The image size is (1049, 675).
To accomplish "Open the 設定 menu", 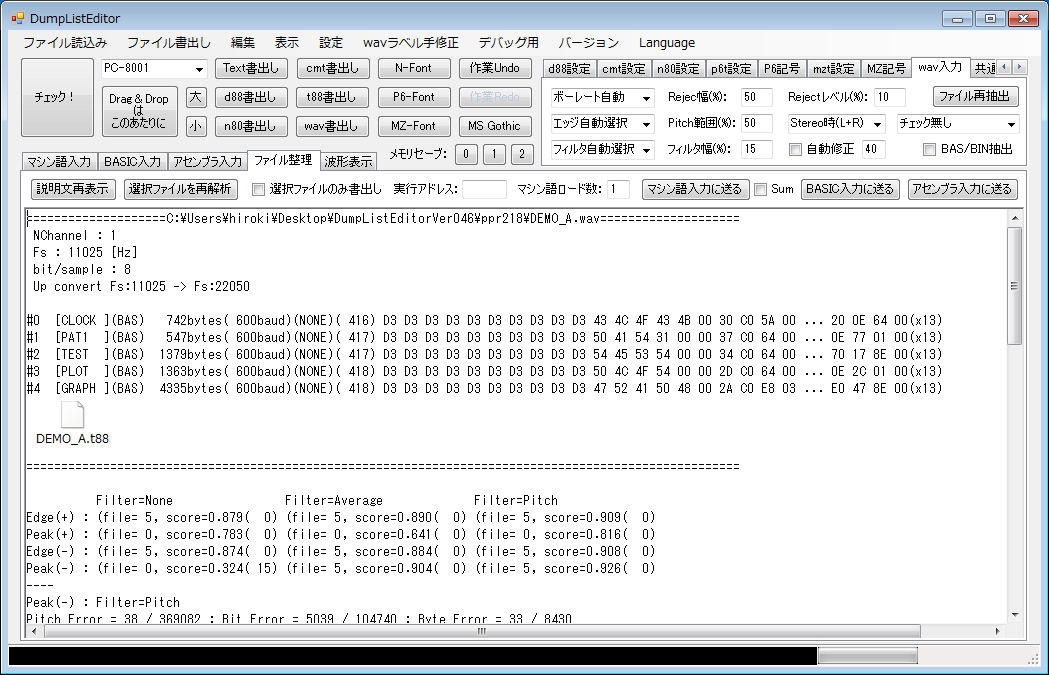I will click(x=330, y=43).
